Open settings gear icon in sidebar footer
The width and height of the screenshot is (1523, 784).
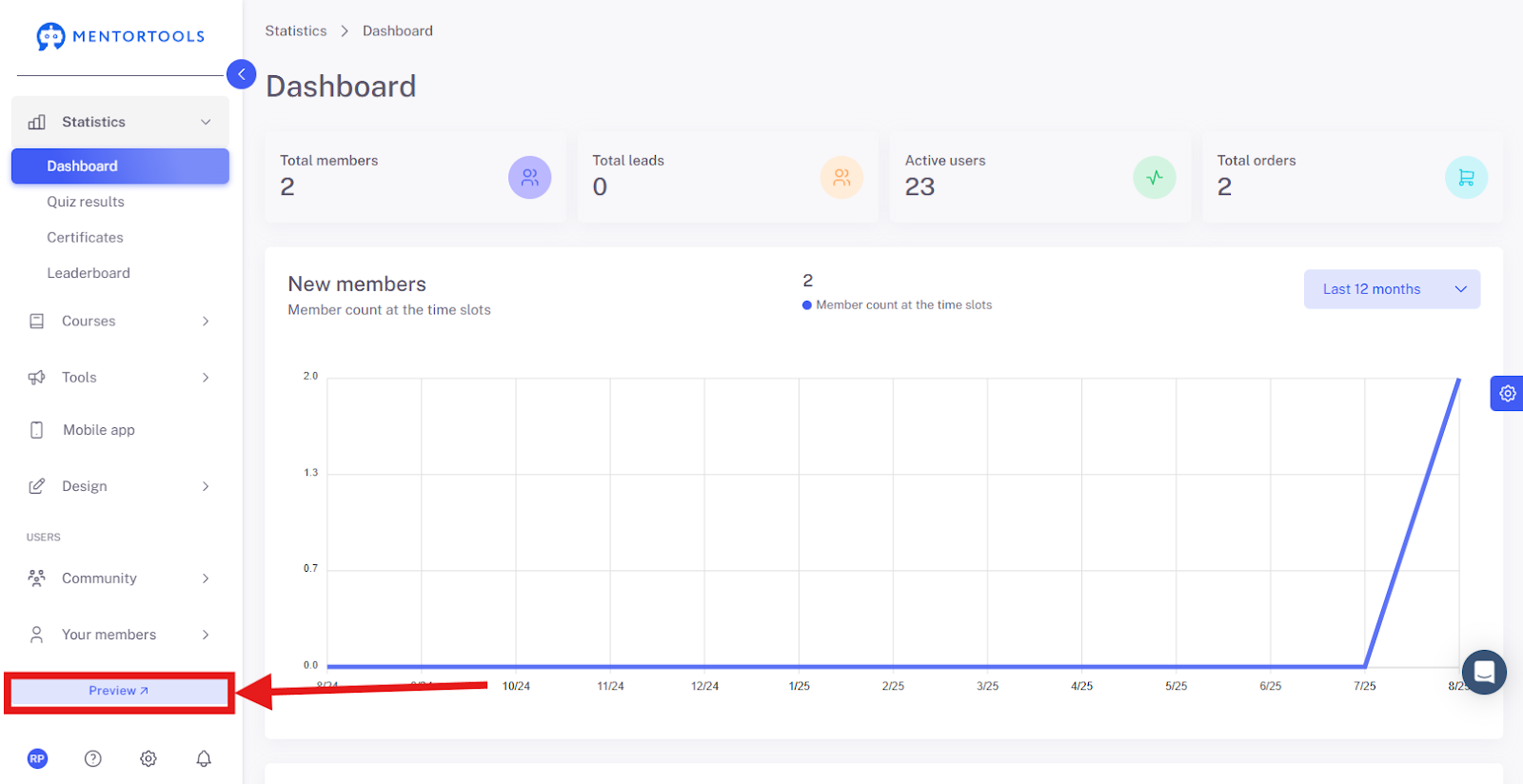(x=148, y=758)
